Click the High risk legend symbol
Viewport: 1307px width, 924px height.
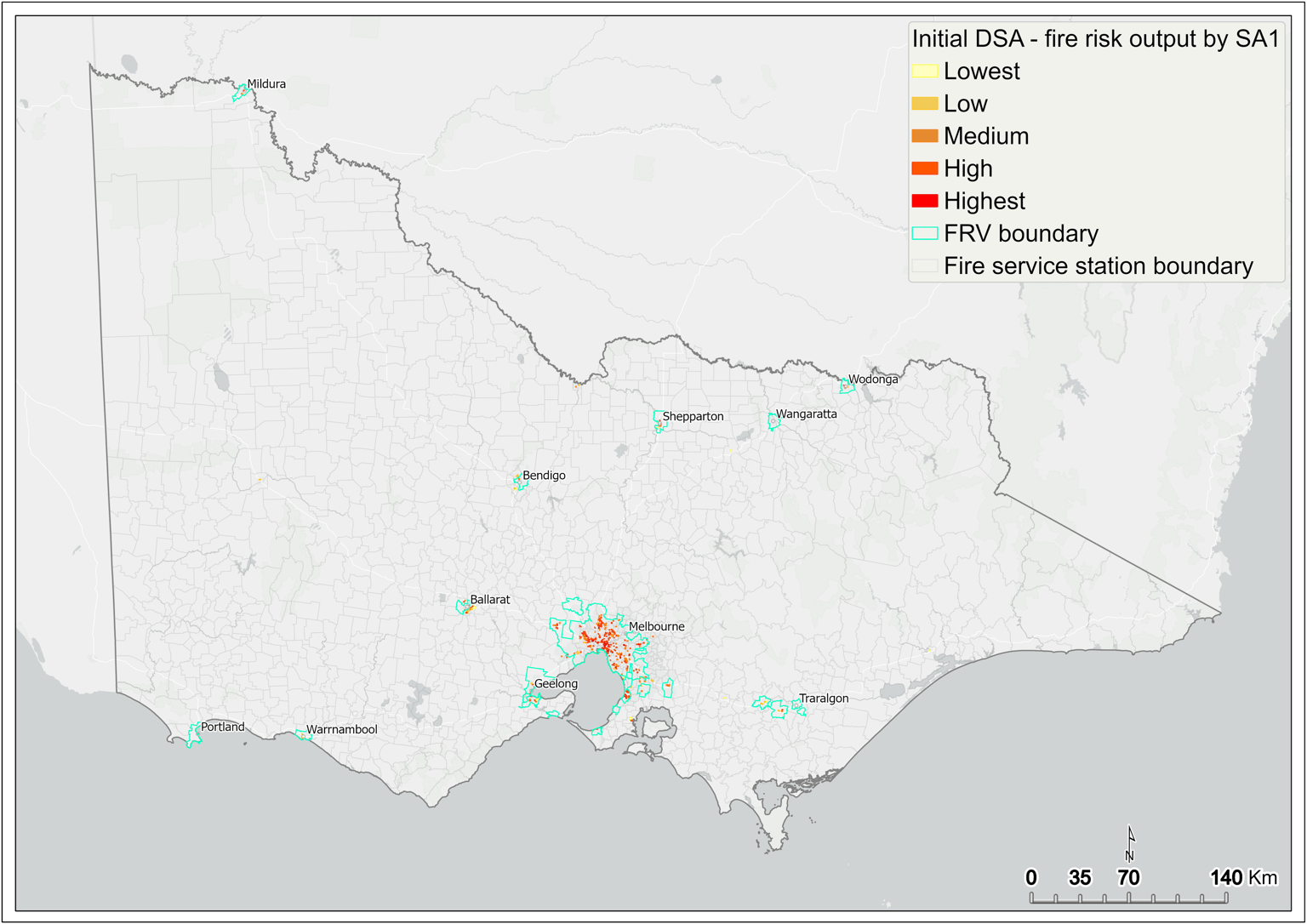pos(927,169)
